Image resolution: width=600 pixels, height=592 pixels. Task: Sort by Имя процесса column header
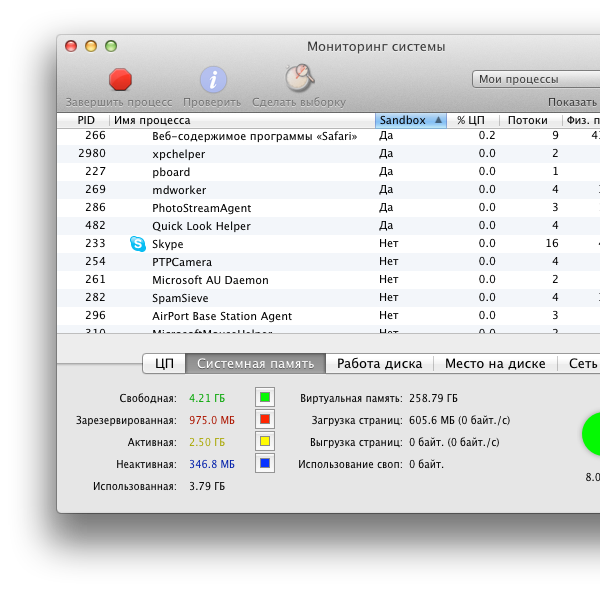click(243, 120)
